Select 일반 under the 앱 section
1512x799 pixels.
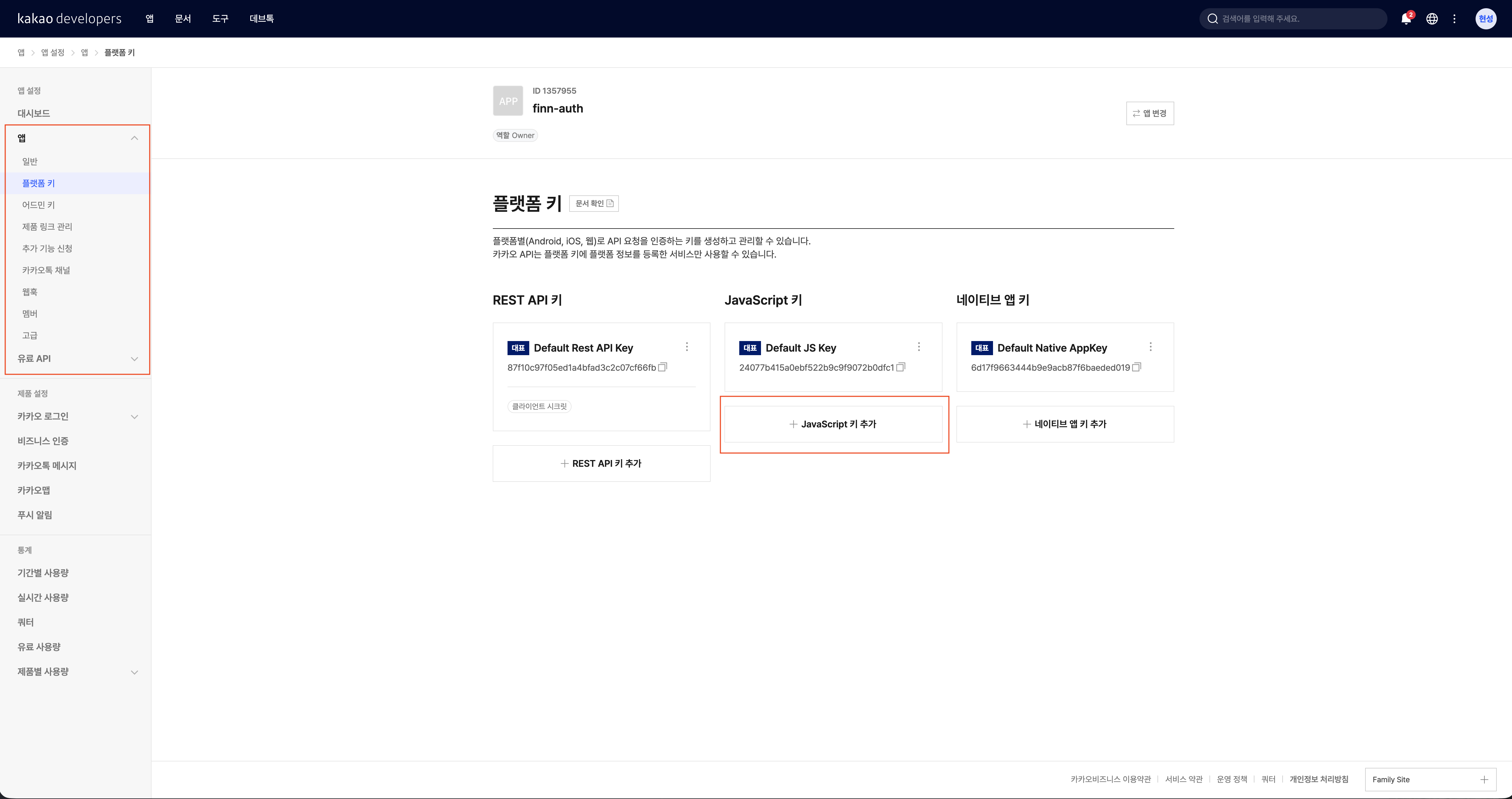tap(30, 162)
